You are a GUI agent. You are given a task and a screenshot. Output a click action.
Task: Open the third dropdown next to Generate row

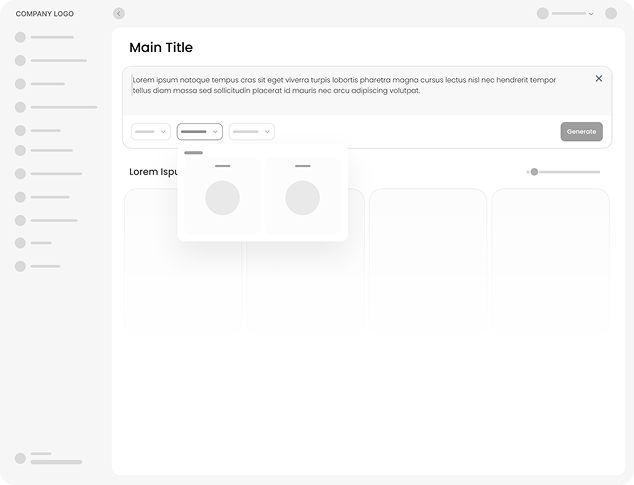coord(252,131)
